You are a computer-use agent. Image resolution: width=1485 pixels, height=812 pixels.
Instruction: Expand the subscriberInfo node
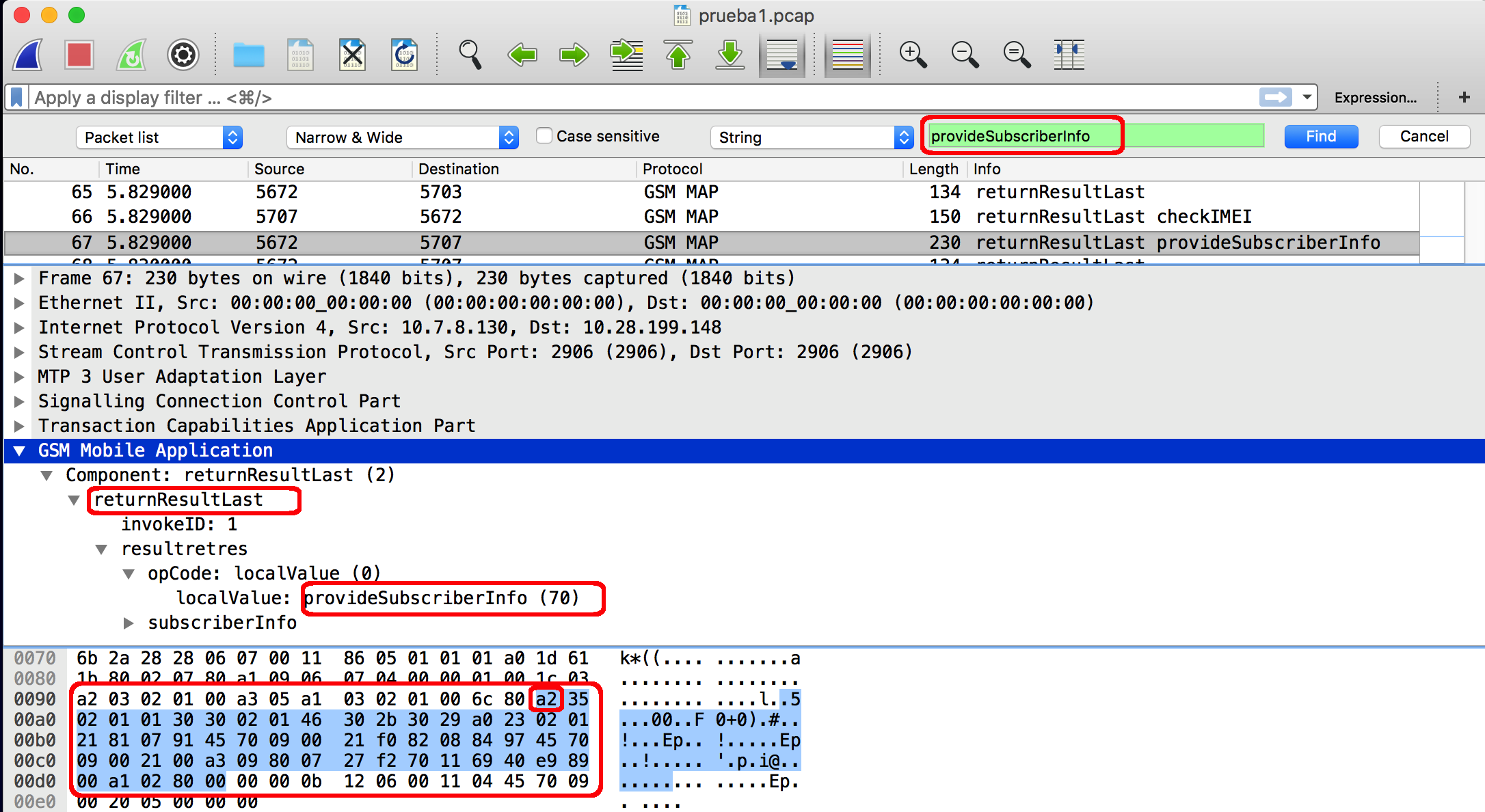(129, 623)
